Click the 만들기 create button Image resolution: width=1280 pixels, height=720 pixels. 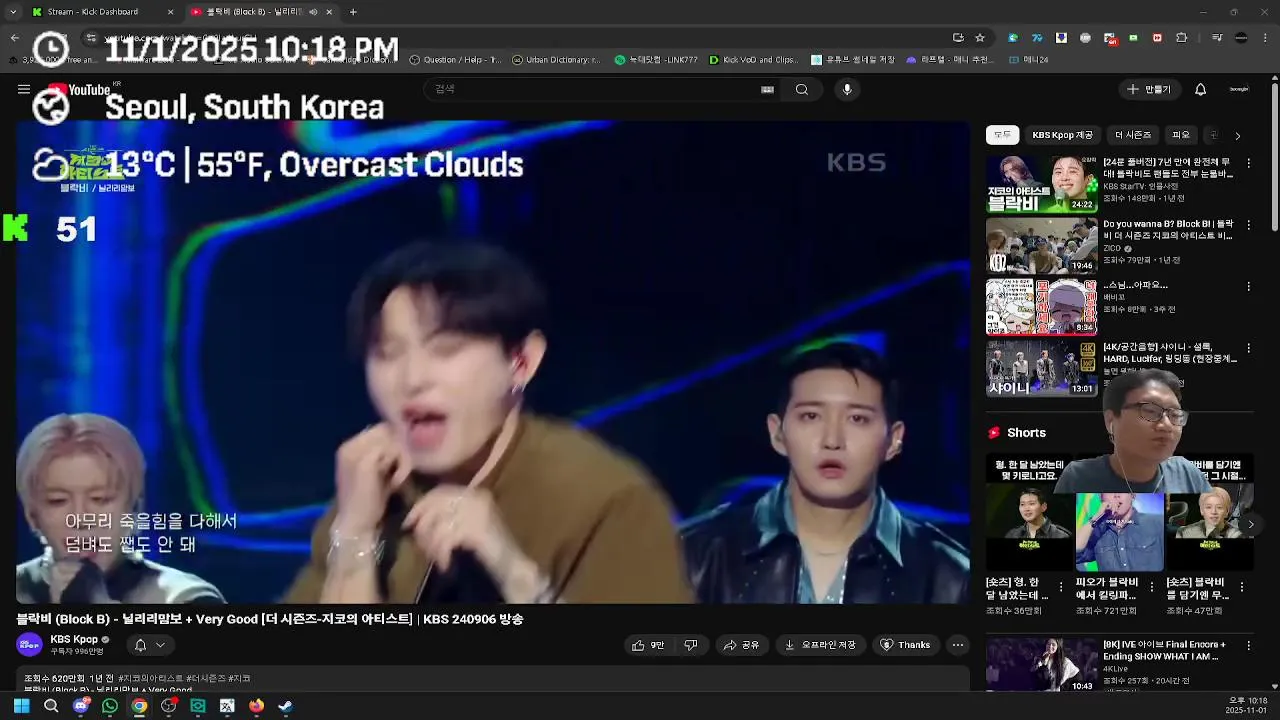1148,89
